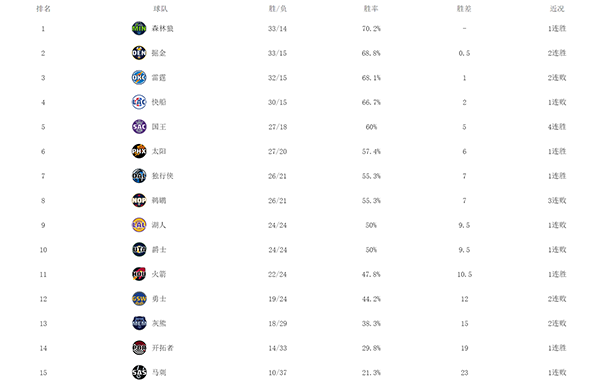Open the 独行侠 team name link
The height and width of the screenshot is (384, 600).
point(163,176)
